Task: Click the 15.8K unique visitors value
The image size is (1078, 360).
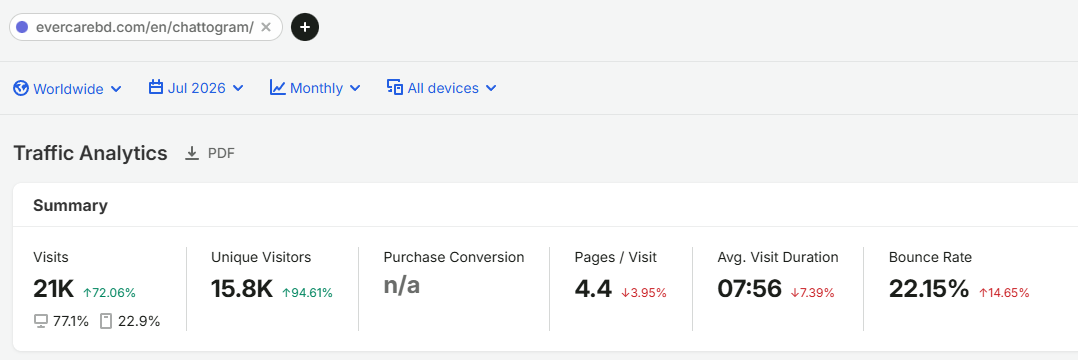Action: (242, 289)
